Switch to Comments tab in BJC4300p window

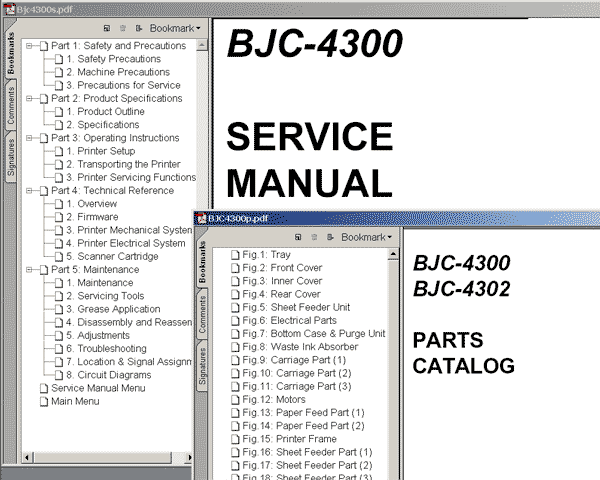pyautogui.click(x=202, y=314)
